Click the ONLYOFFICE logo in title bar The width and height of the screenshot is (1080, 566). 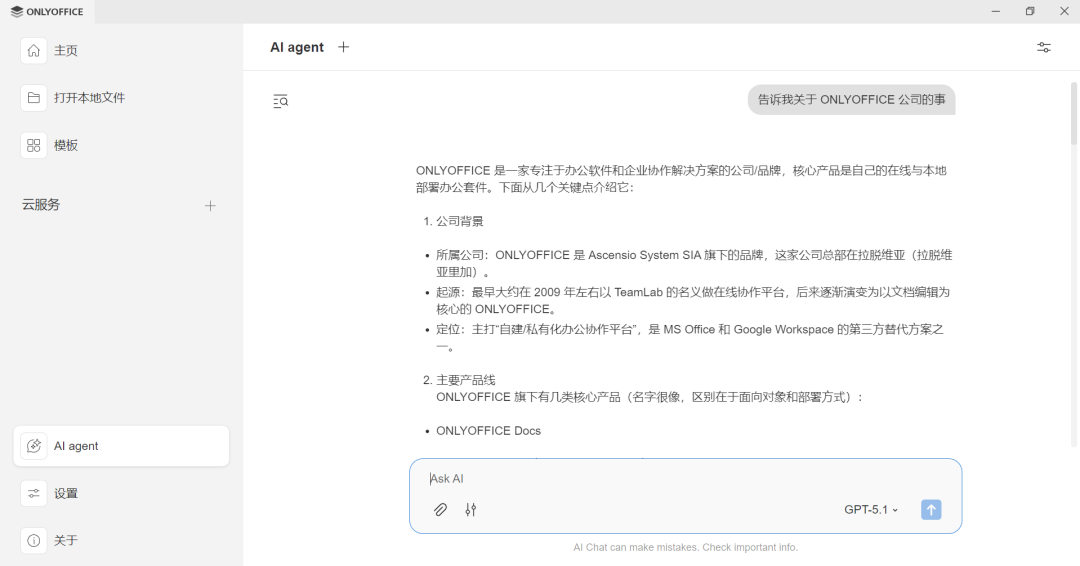pyautogui.click(x=48, y=12)
